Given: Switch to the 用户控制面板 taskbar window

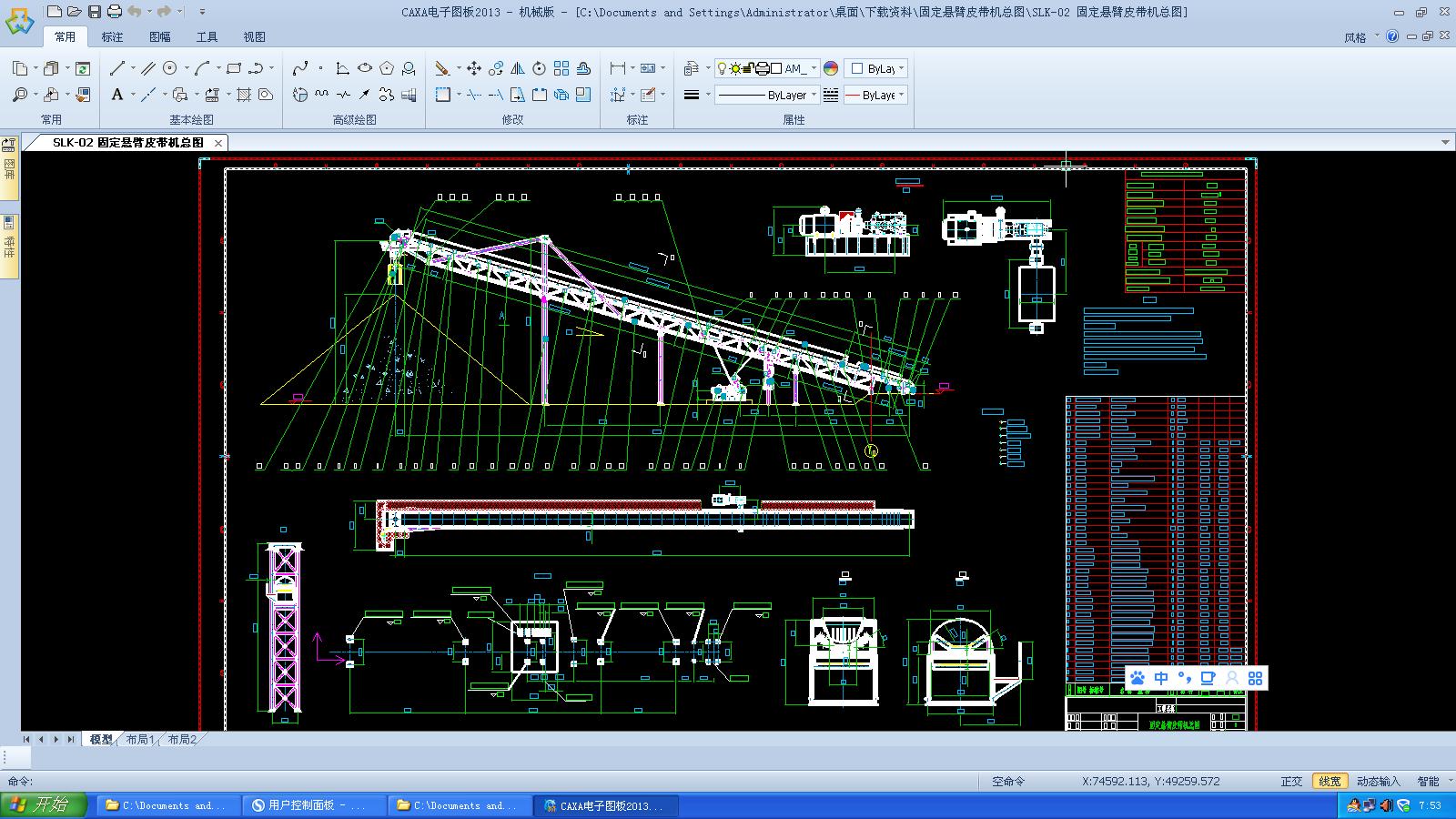Looking at the screenshot, I should (x=313, y=804).
